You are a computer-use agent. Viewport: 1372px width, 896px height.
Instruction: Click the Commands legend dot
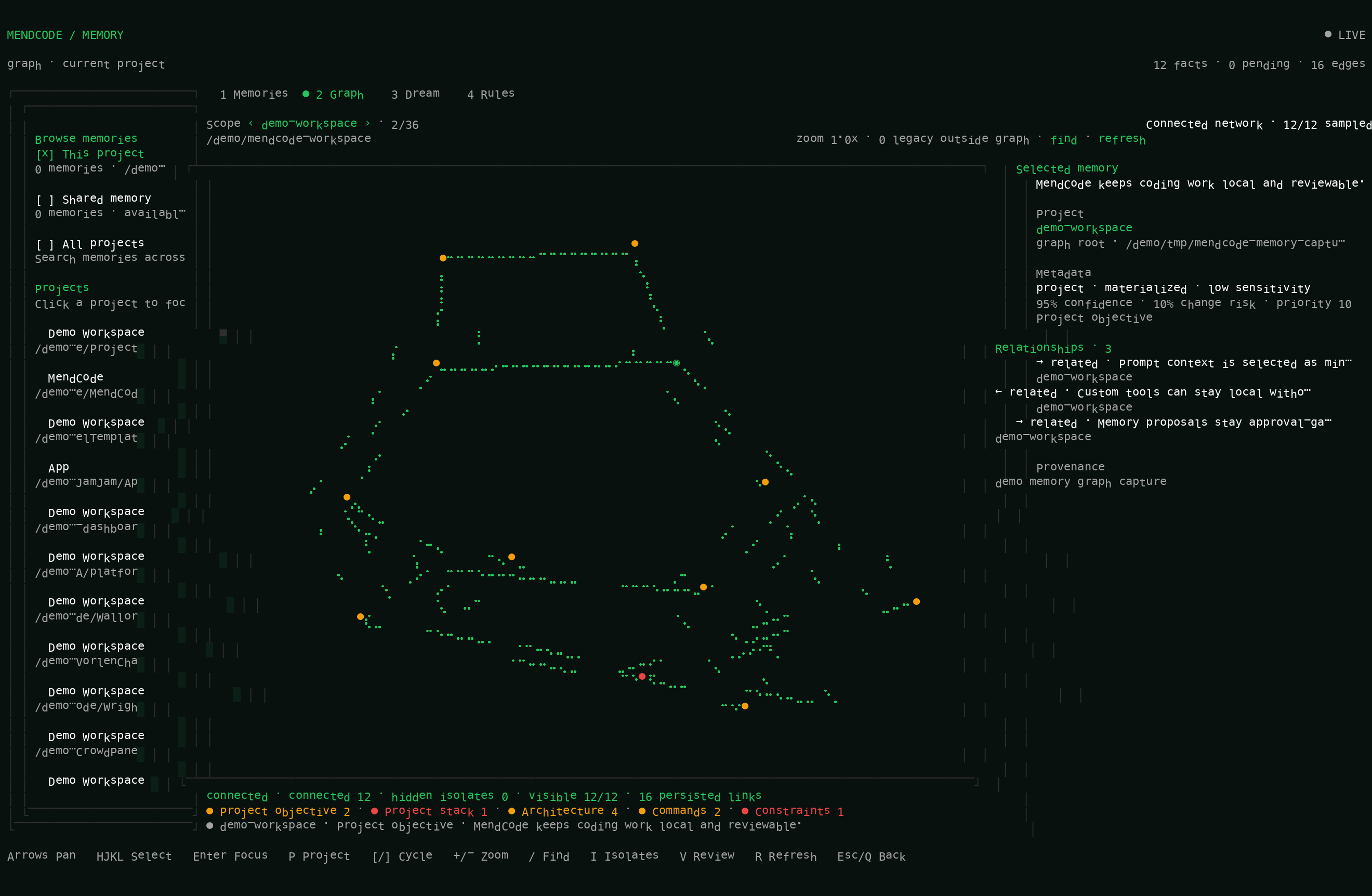[642, 811]
